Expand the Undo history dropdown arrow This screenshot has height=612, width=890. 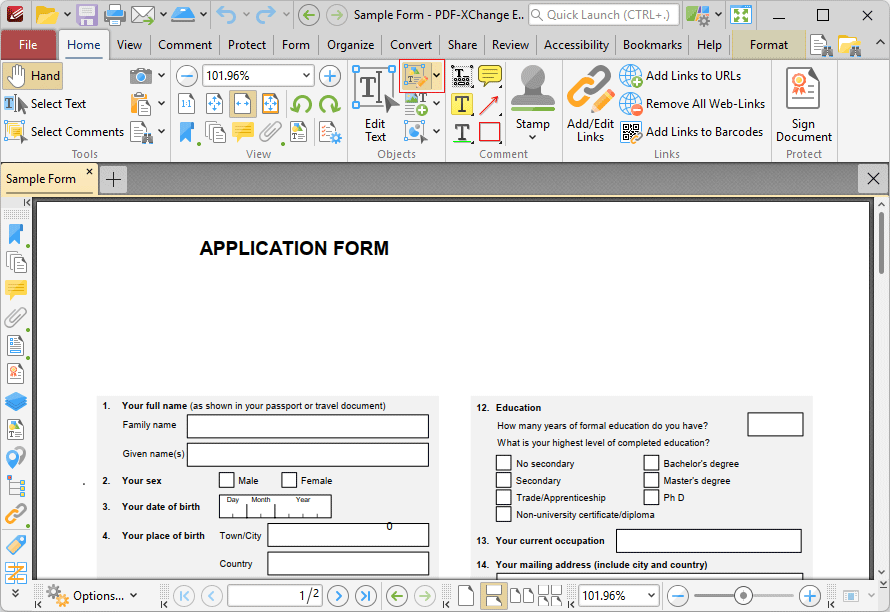tap(246, 15)
